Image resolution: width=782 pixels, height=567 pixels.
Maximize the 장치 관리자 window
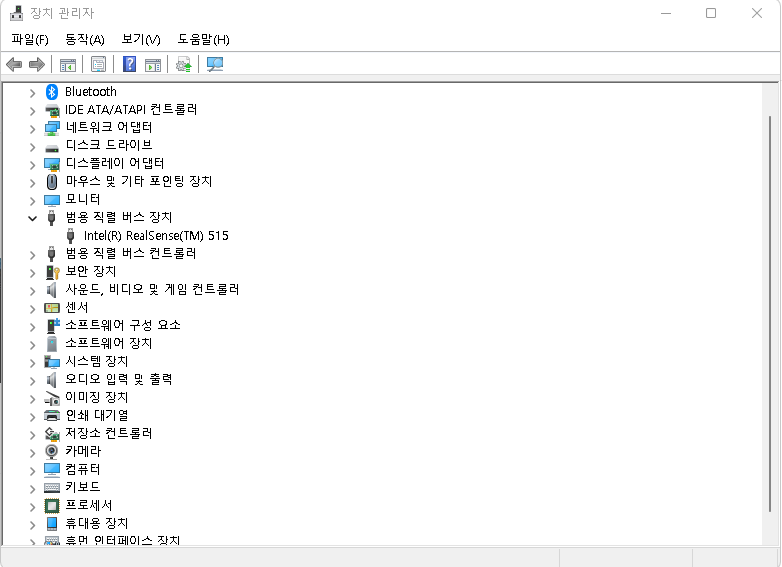tap(711, 13)
